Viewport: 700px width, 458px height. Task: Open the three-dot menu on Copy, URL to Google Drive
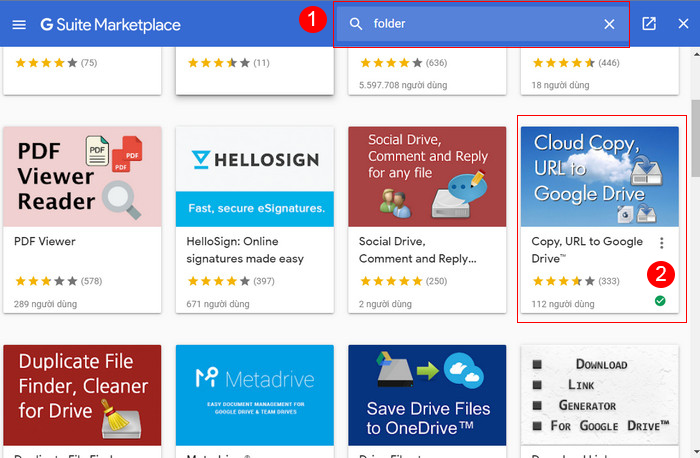662,243
